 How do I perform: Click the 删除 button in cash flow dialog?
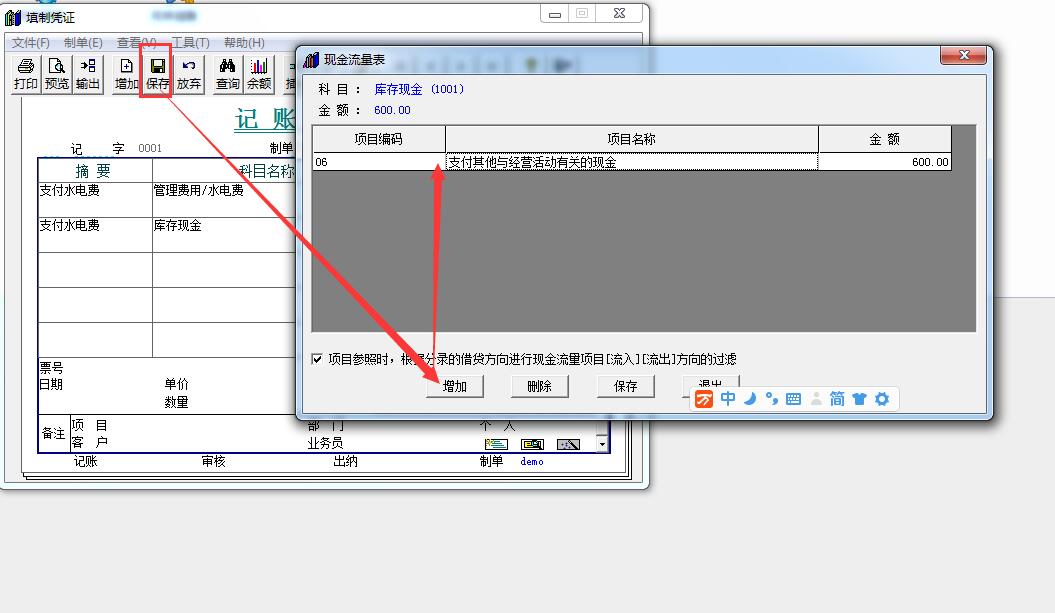[x=540, y=386]
